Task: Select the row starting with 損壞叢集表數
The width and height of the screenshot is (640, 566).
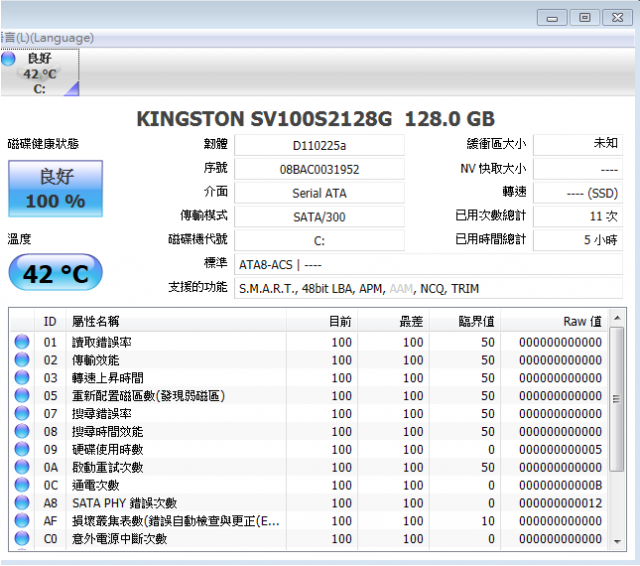Action: (309, 521)
